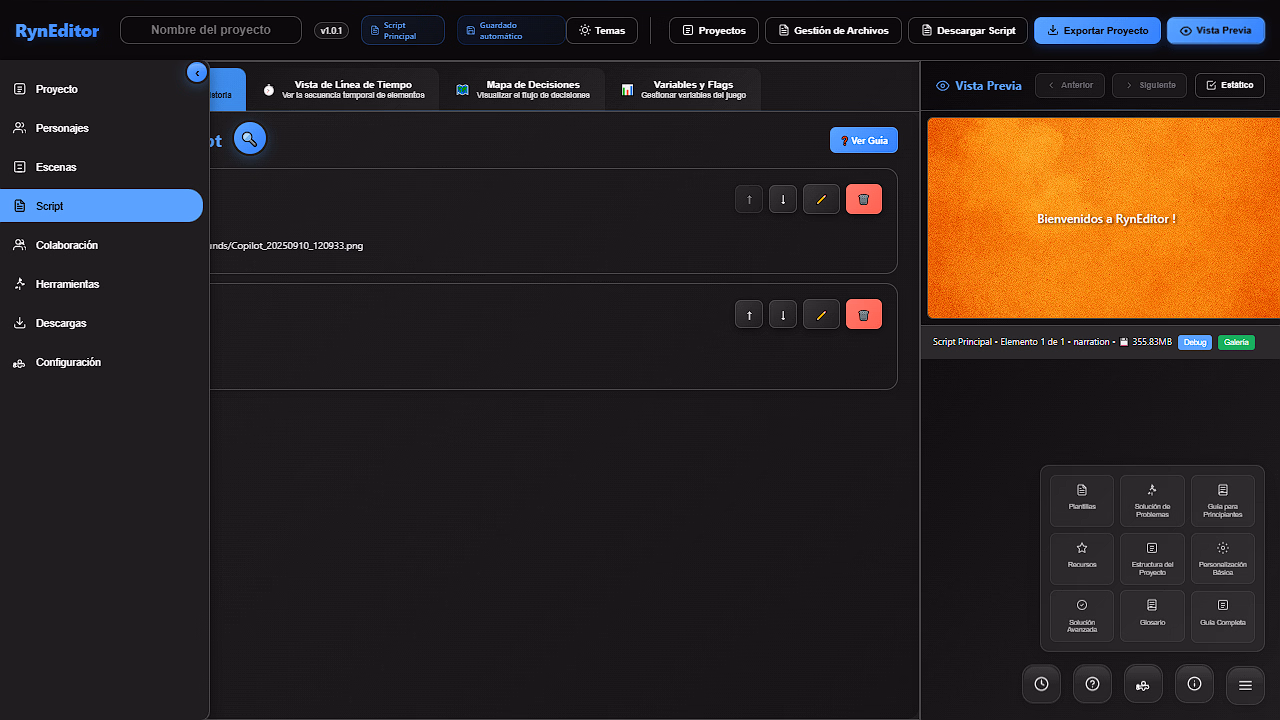The width and height of the screenshot is (1280, 720).
Task: Toggle the Debug badge in preview
Action: pos(1194,342)
